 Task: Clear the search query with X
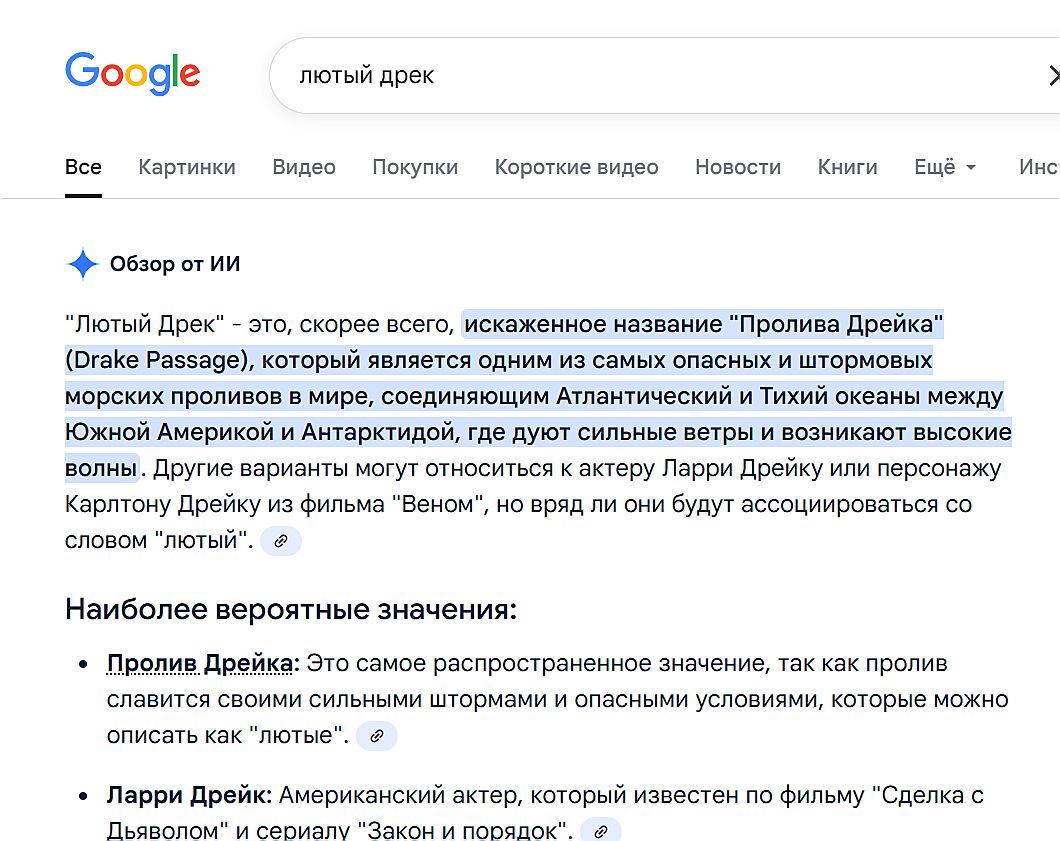1052,76
